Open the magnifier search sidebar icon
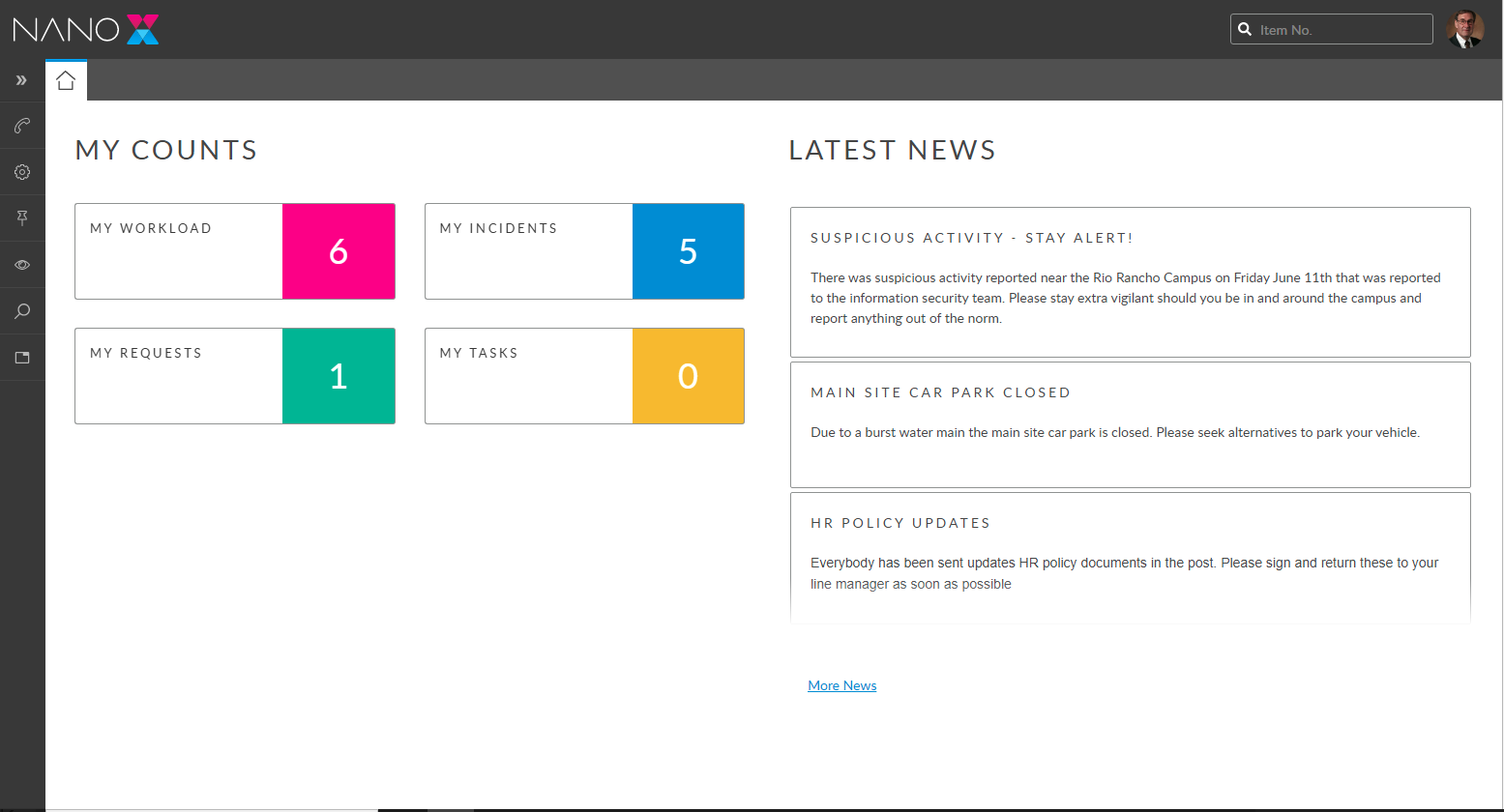This screenshot has width=1504, height=812. pyautogui.click(x=22, y=311)
